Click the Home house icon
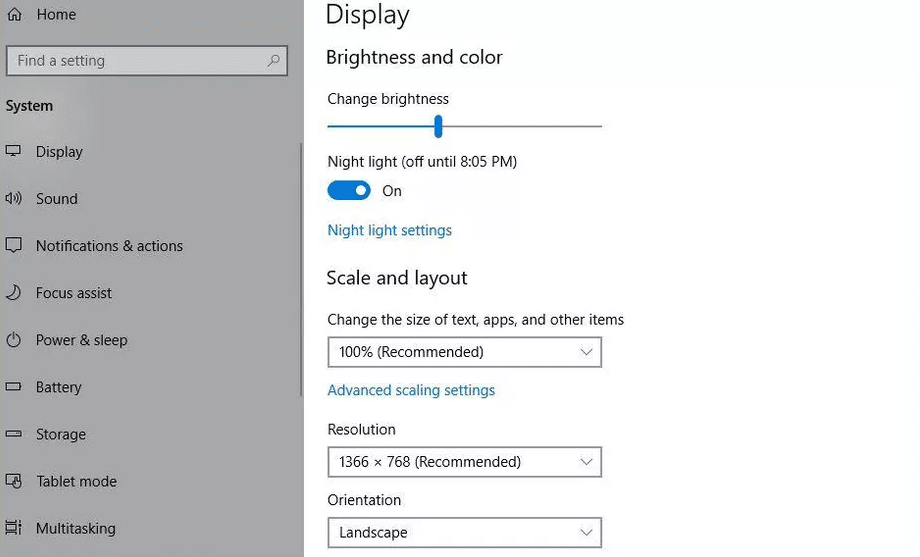Viewport: 920px width, 557px height. [15, 14]
